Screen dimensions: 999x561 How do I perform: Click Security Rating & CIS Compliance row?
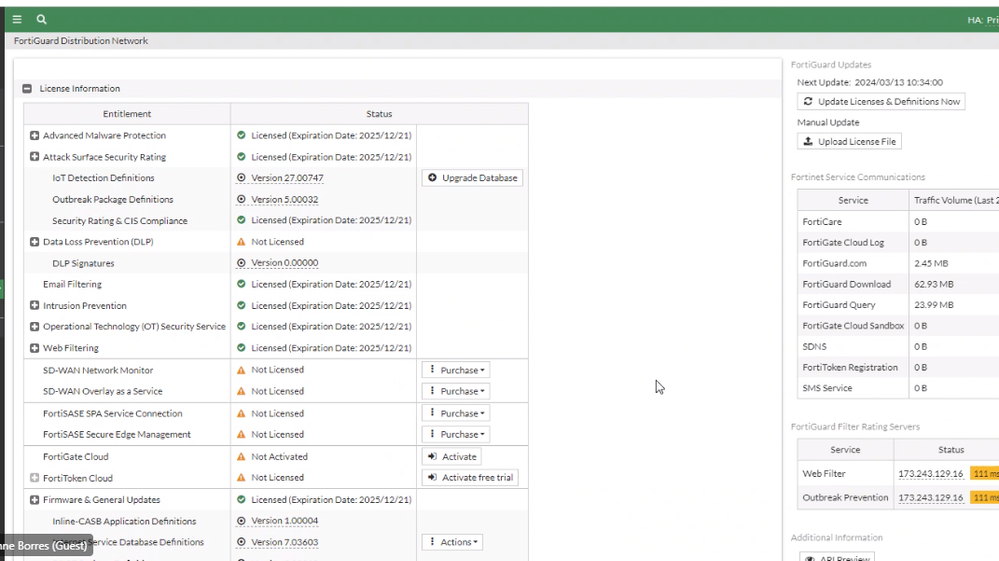click(x=276, y=220)
